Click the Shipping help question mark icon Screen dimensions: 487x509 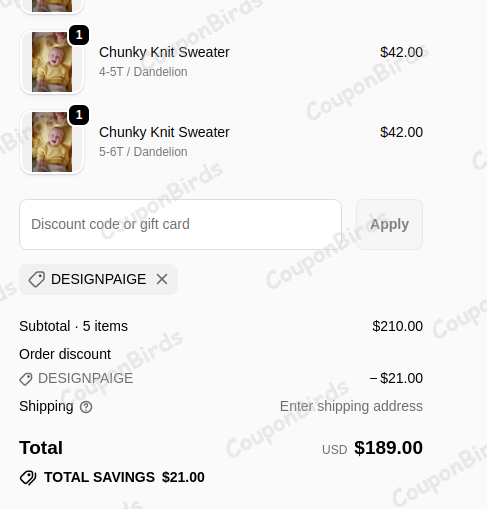click(86, 407)
